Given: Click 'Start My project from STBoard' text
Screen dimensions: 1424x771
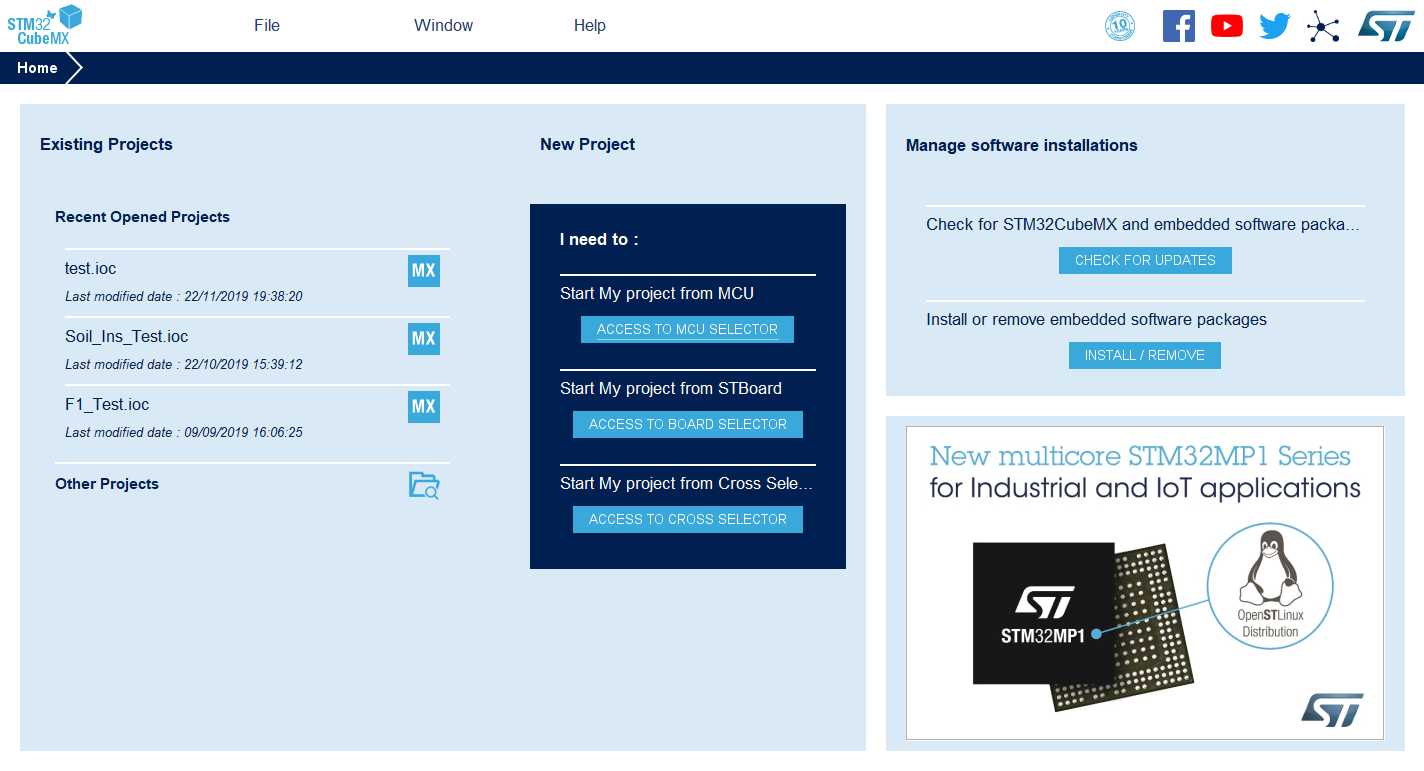Looking at the screenshot, I should [671, 389].
